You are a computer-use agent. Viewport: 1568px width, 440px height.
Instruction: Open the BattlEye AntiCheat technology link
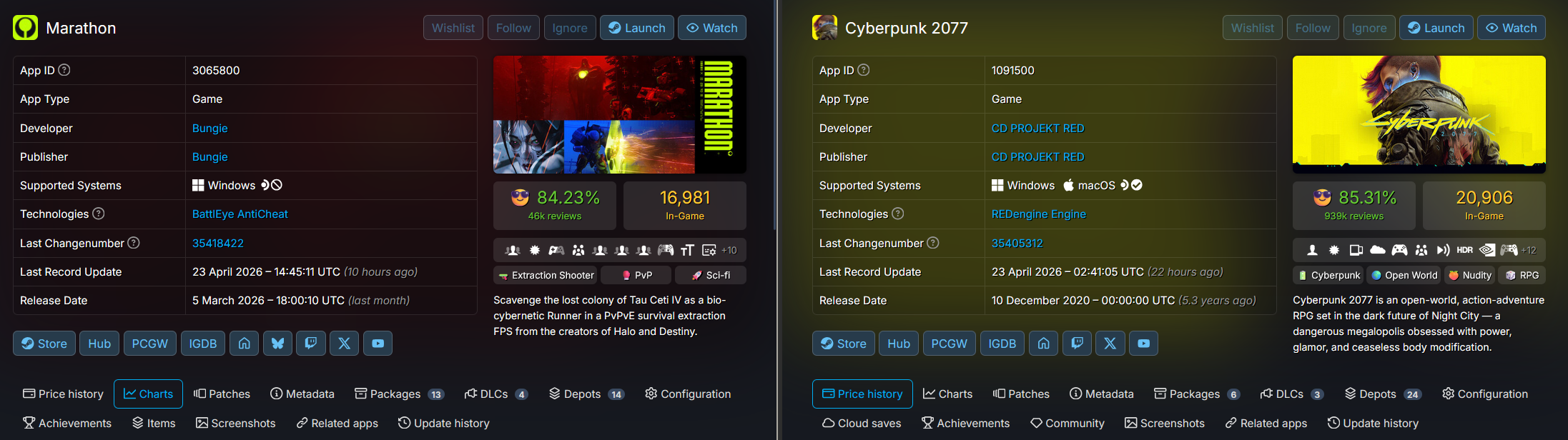click(240, 214)
